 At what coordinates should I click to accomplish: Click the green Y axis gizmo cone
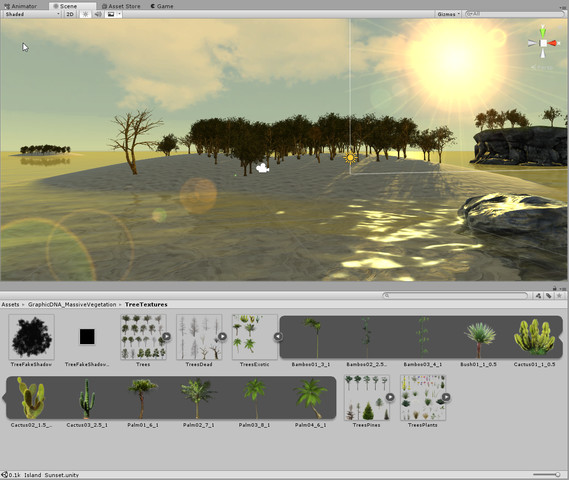543,32
